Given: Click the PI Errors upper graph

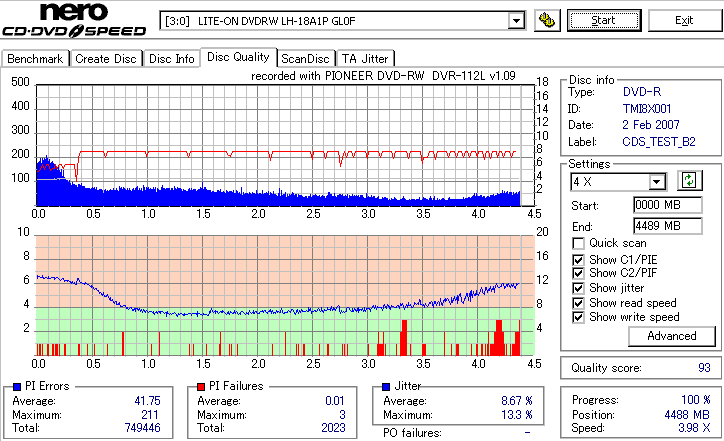Looking at the screenshot, I should click(285, 145).
